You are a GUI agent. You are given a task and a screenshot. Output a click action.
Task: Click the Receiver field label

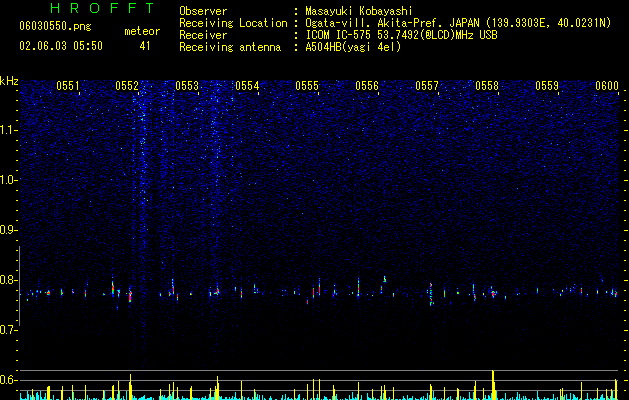click(x=203, y=35)
